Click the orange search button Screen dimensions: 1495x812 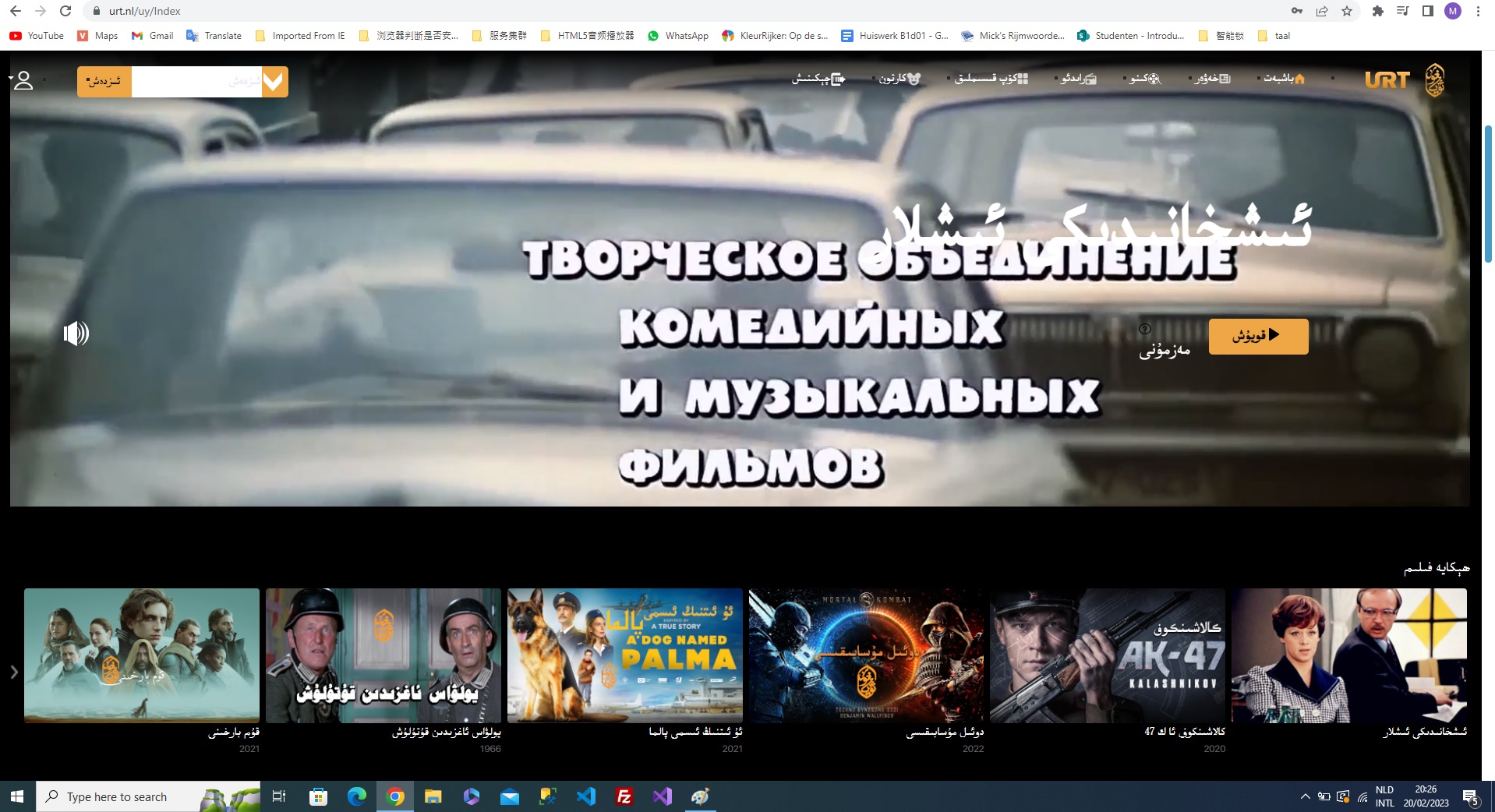104,82
